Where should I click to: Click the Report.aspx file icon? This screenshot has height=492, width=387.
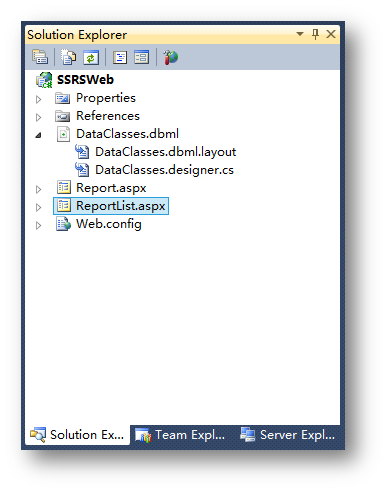coord(63,188)
